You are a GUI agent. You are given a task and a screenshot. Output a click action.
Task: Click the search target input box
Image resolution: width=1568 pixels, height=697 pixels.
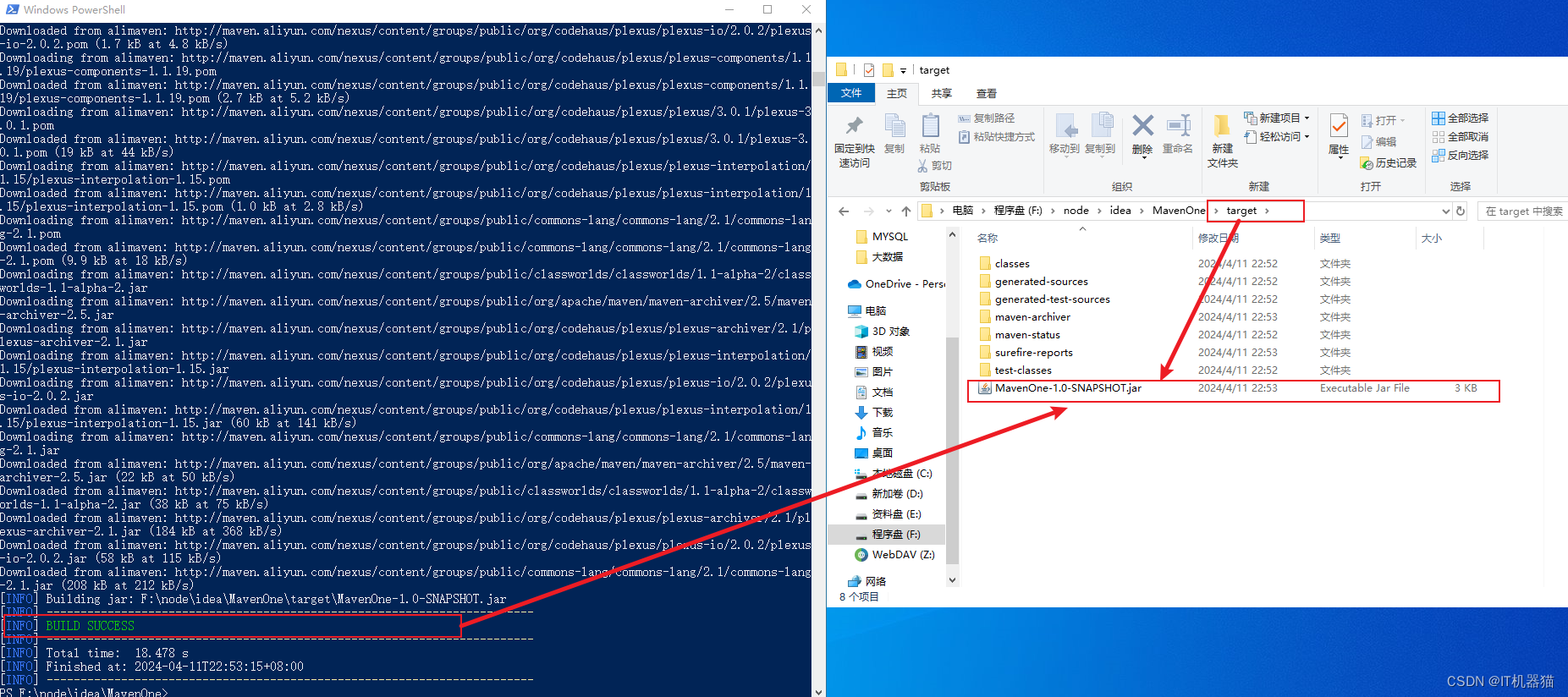[x=1523, y=211]
